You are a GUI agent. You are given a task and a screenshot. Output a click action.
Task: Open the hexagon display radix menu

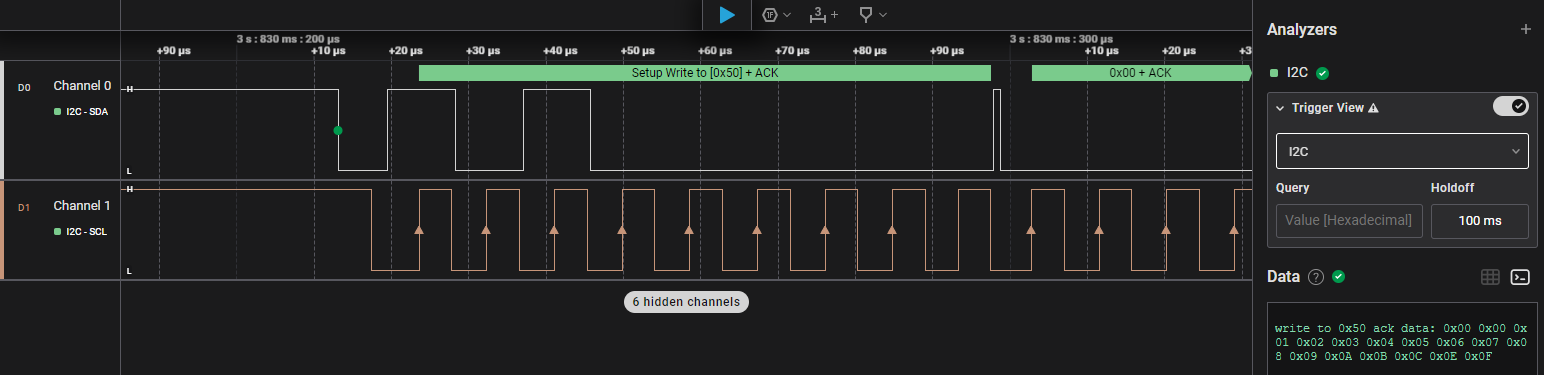click(777, 15)
